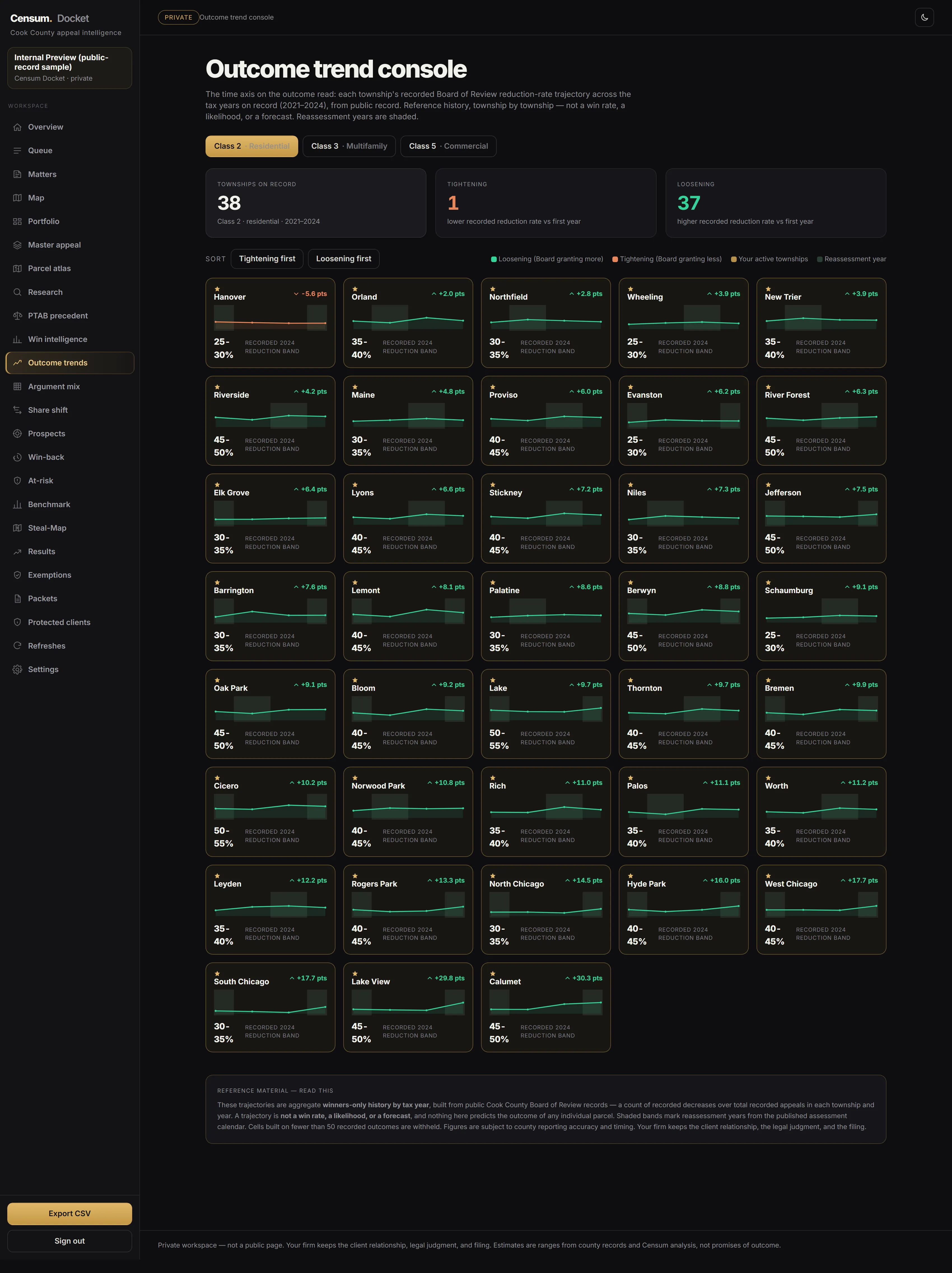Click the Steal-Map icon
Image resolution: width=952 pixels, height=1273 pixels.
coord(17,528)
